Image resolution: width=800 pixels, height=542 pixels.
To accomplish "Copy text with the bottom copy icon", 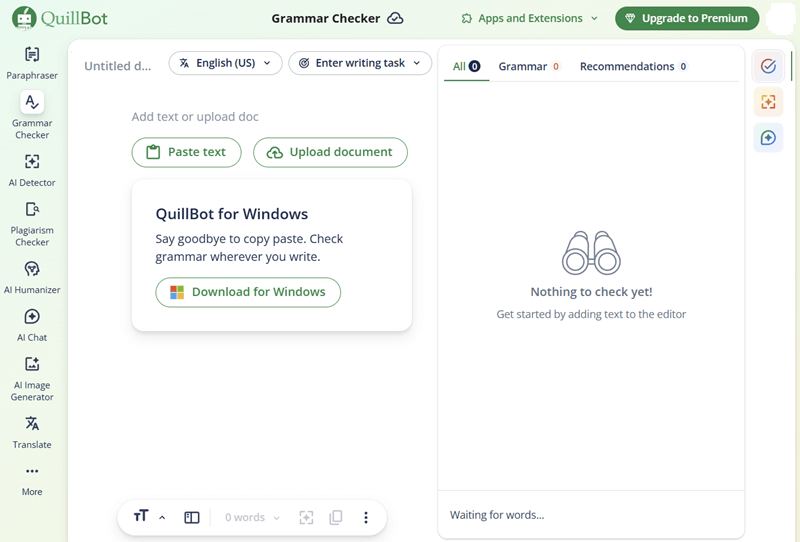I will click(336, 518).
